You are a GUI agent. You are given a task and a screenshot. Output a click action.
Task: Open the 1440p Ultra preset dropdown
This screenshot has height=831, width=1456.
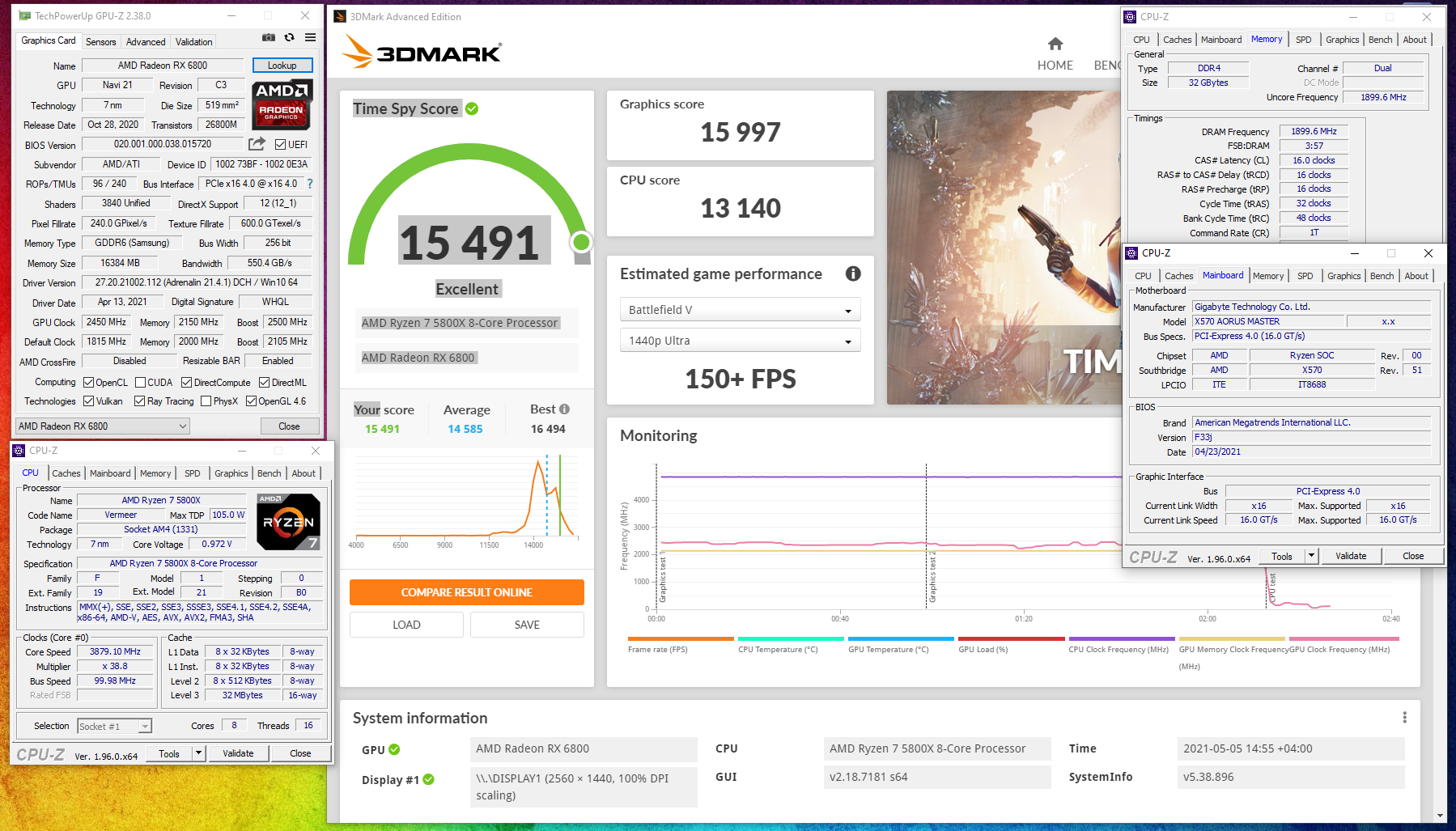coord(740,341)
